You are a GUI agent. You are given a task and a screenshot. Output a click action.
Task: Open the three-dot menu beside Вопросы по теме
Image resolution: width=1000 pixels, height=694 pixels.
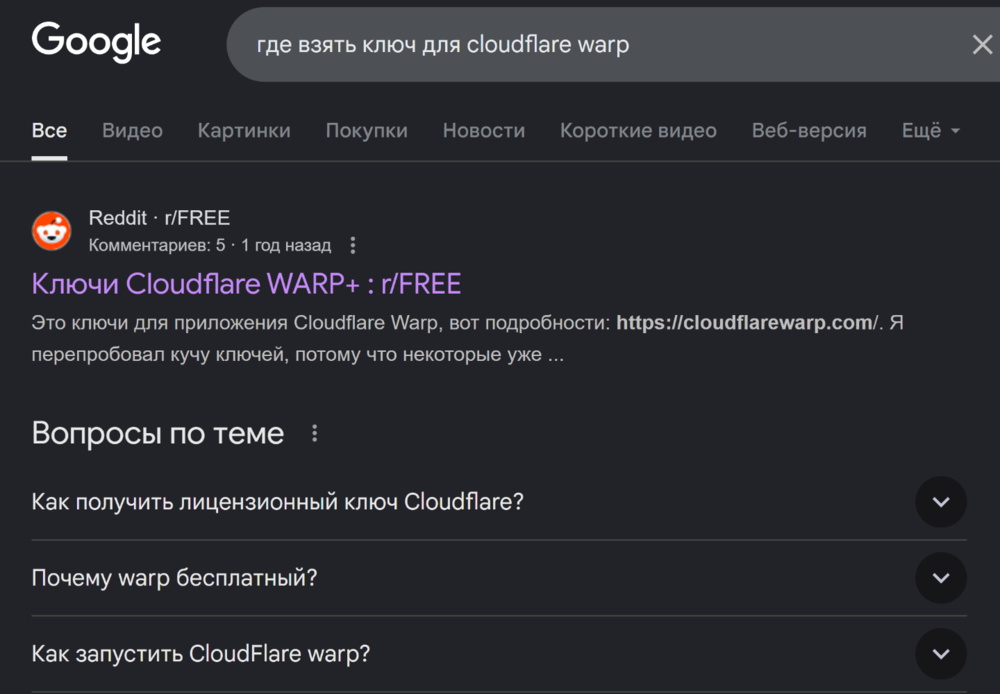click(314, 432)
